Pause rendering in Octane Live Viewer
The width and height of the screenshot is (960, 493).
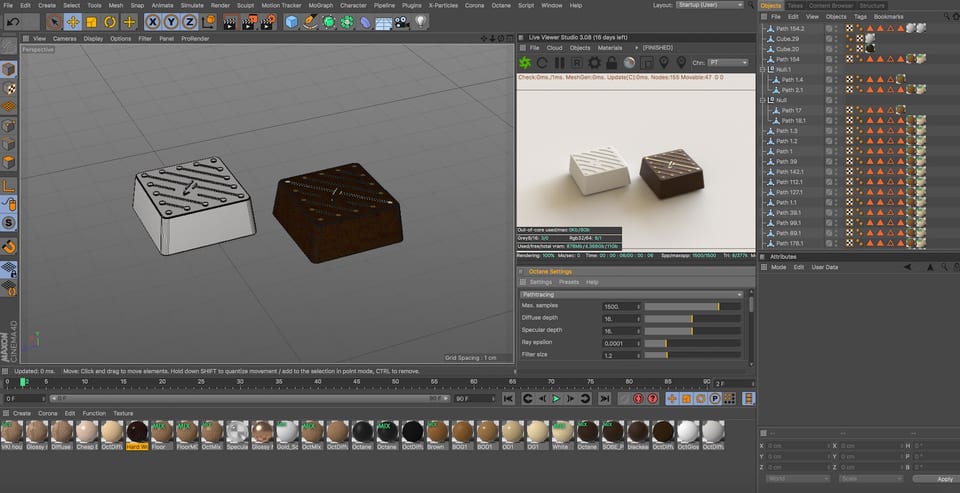(x=560, y=63)
